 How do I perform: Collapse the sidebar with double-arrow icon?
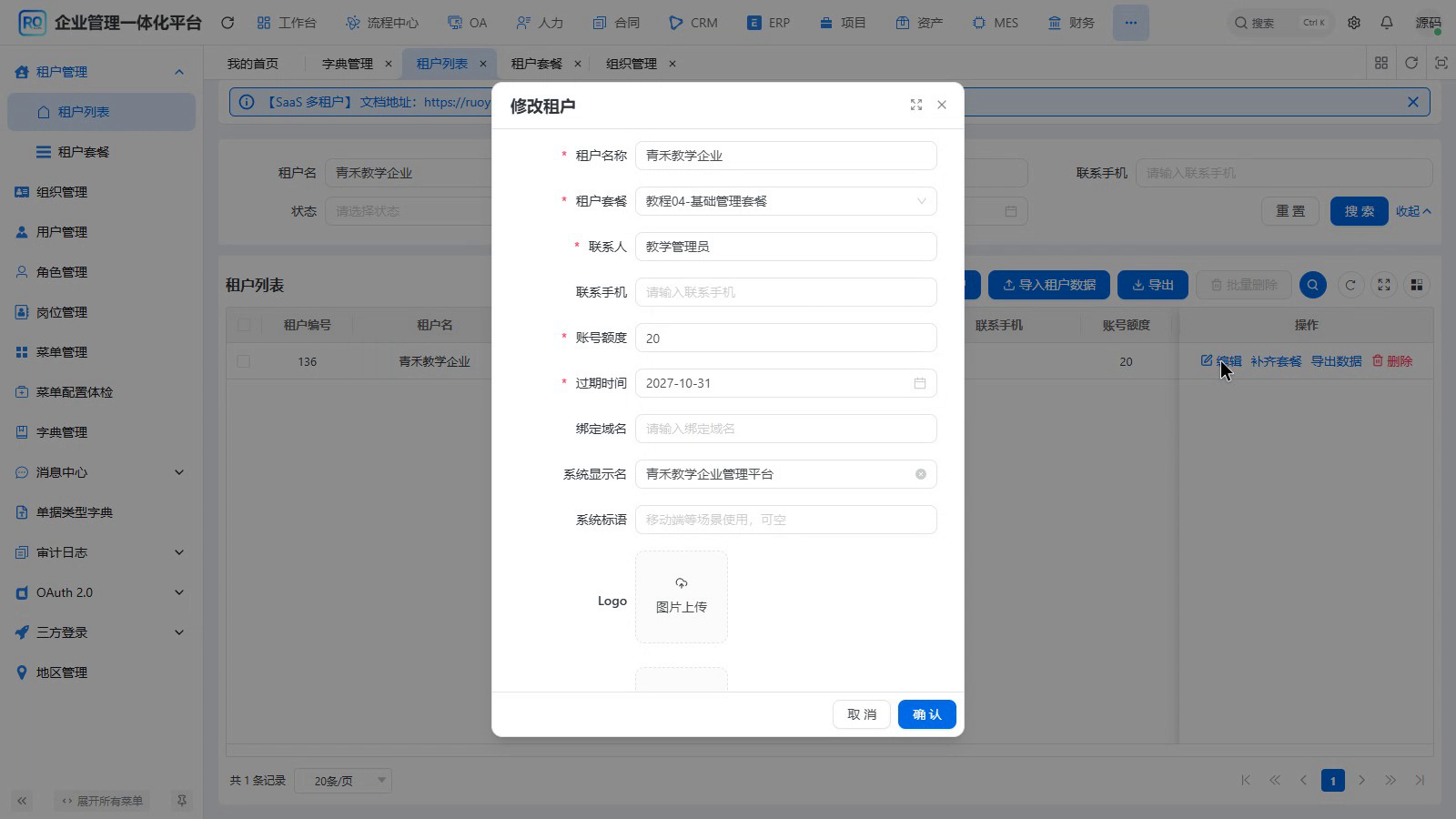pos(22,801)
